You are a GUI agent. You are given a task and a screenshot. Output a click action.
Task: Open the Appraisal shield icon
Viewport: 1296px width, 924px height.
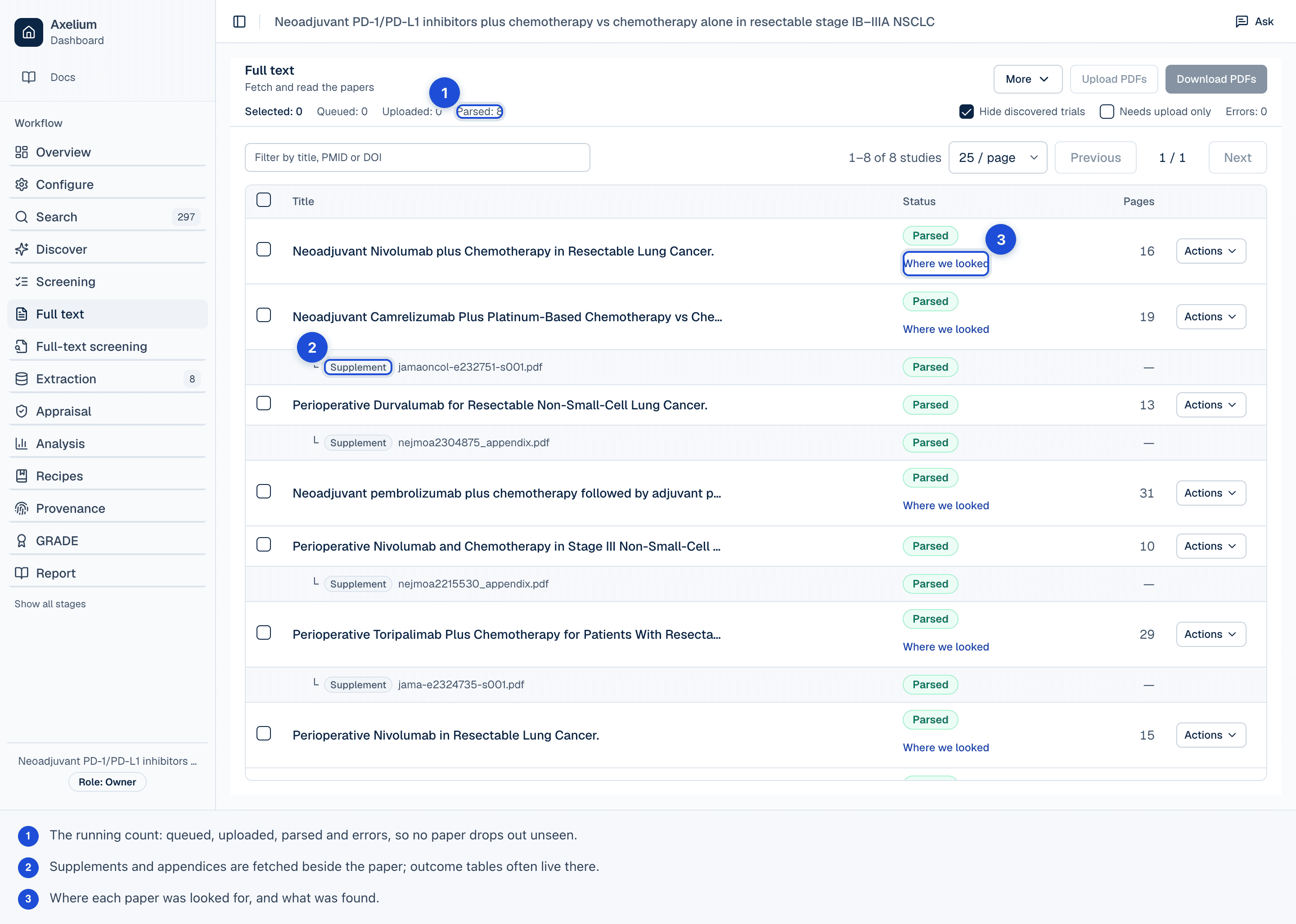pos(22,411)
